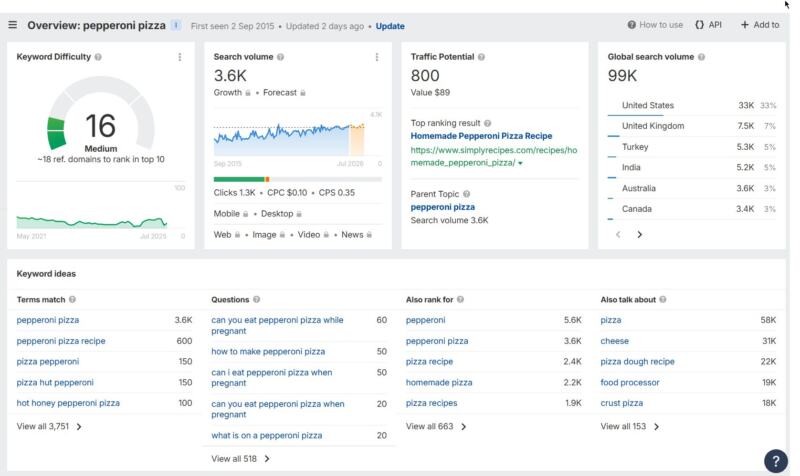Go to previous countries page arrow
The height and width of the screenshot is (476, 800).
(x=618, y=235)
